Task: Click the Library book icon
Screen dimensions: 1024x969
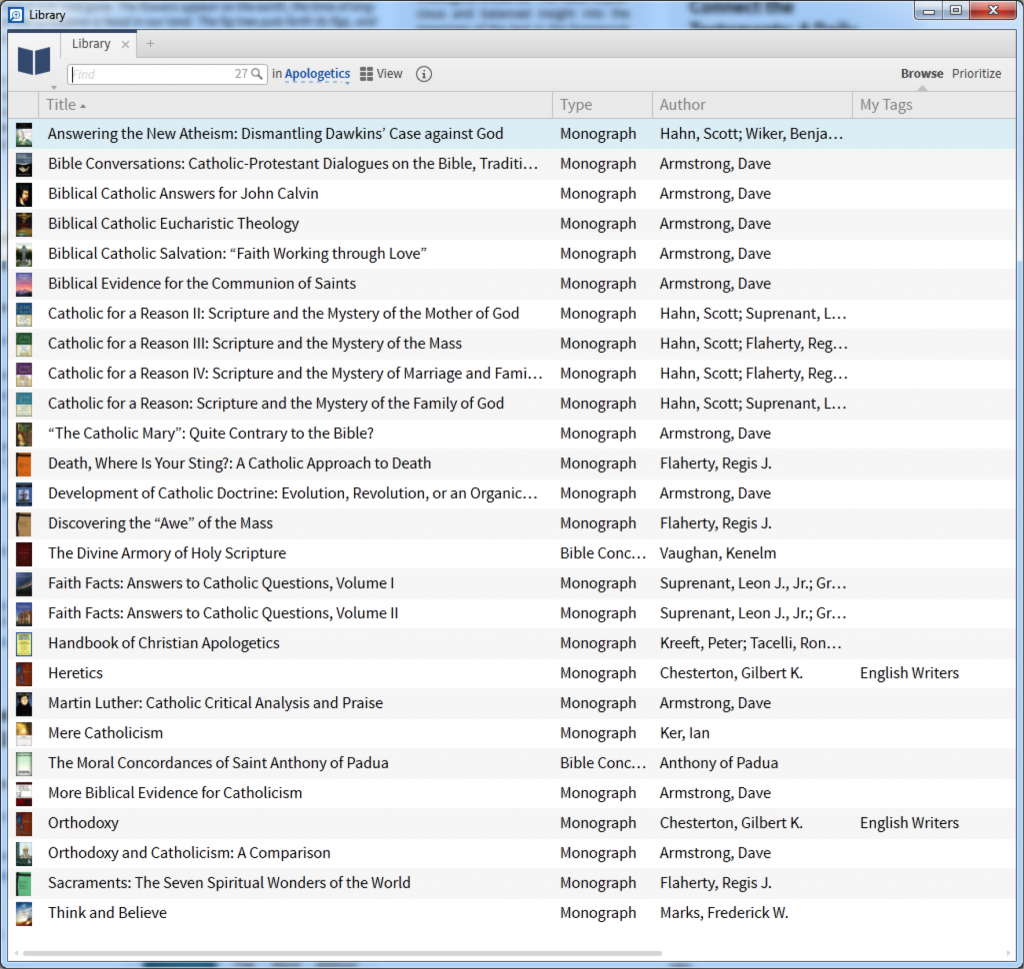Action: tap(34, 62)
